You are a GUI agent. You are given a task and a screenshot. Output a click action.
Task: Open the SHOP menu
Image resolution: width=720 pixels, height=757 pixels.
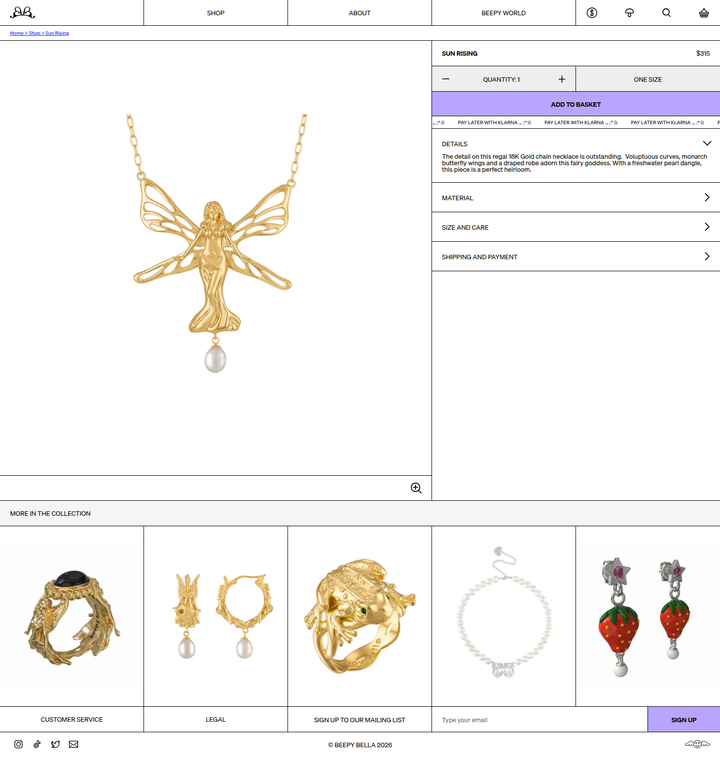coord(215,13)
